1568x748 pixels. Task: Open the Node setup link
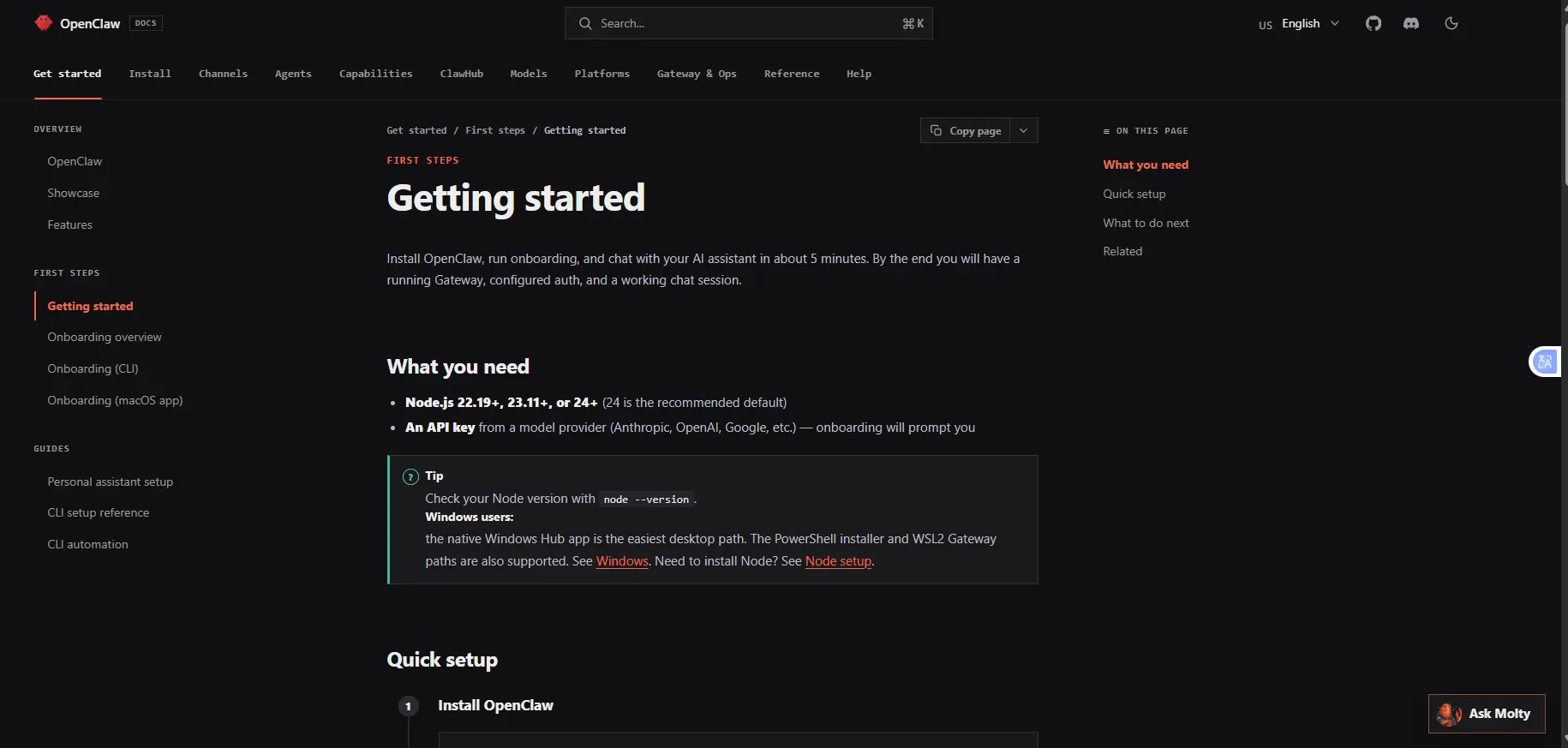pyautogui.click(x=838, y=561)
